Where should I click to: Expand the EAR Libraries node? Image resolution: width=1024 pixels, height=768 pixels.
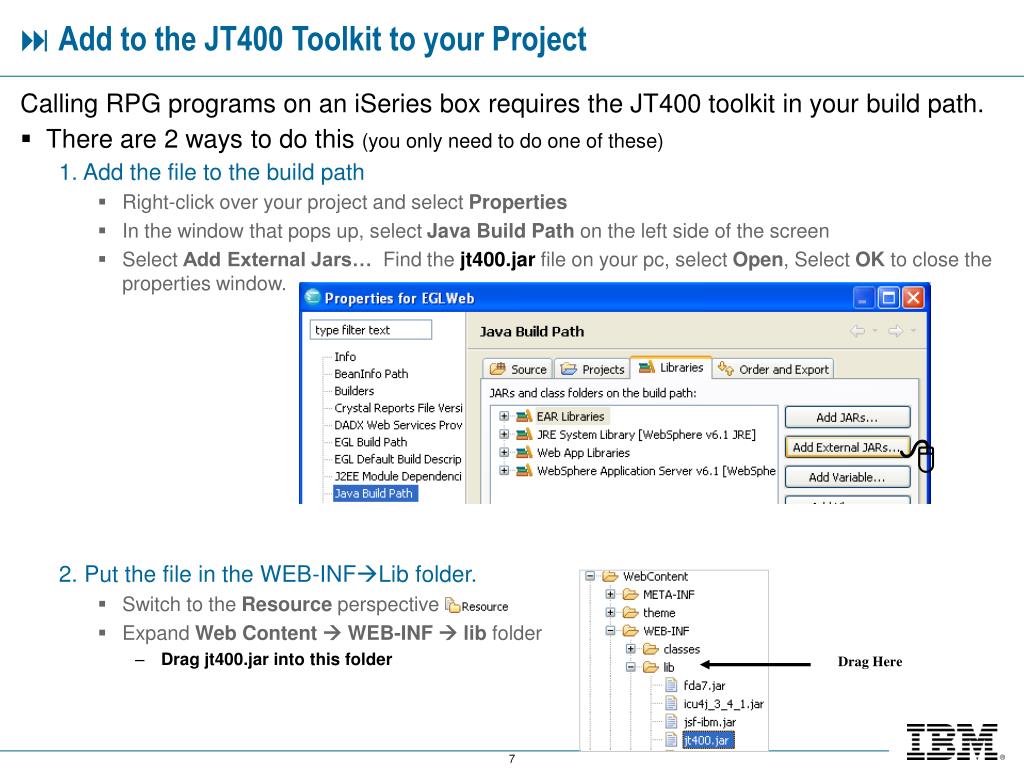[x=504, y=416]
